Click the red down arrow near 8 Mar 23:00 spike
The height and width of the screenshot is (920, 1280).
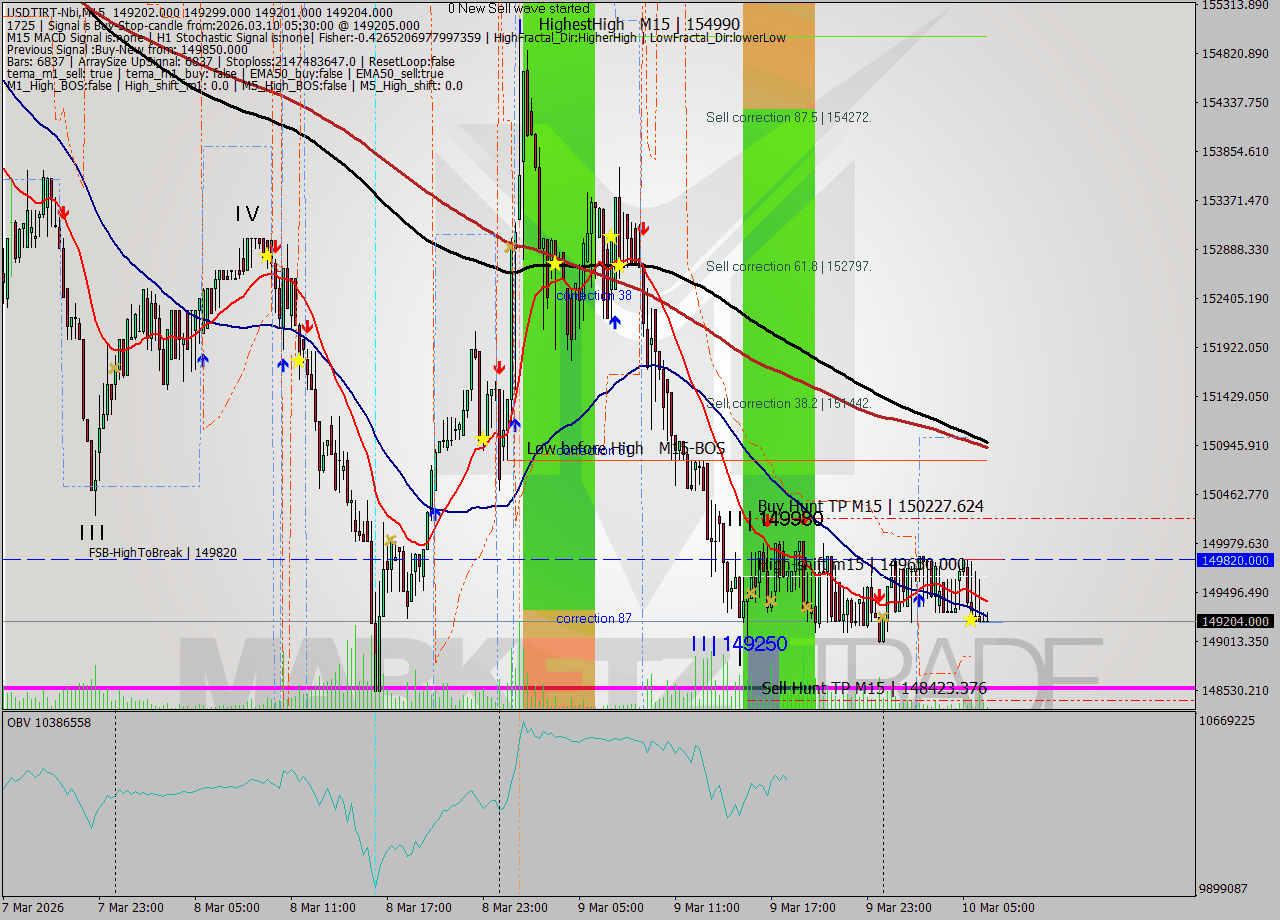[500, 367]
